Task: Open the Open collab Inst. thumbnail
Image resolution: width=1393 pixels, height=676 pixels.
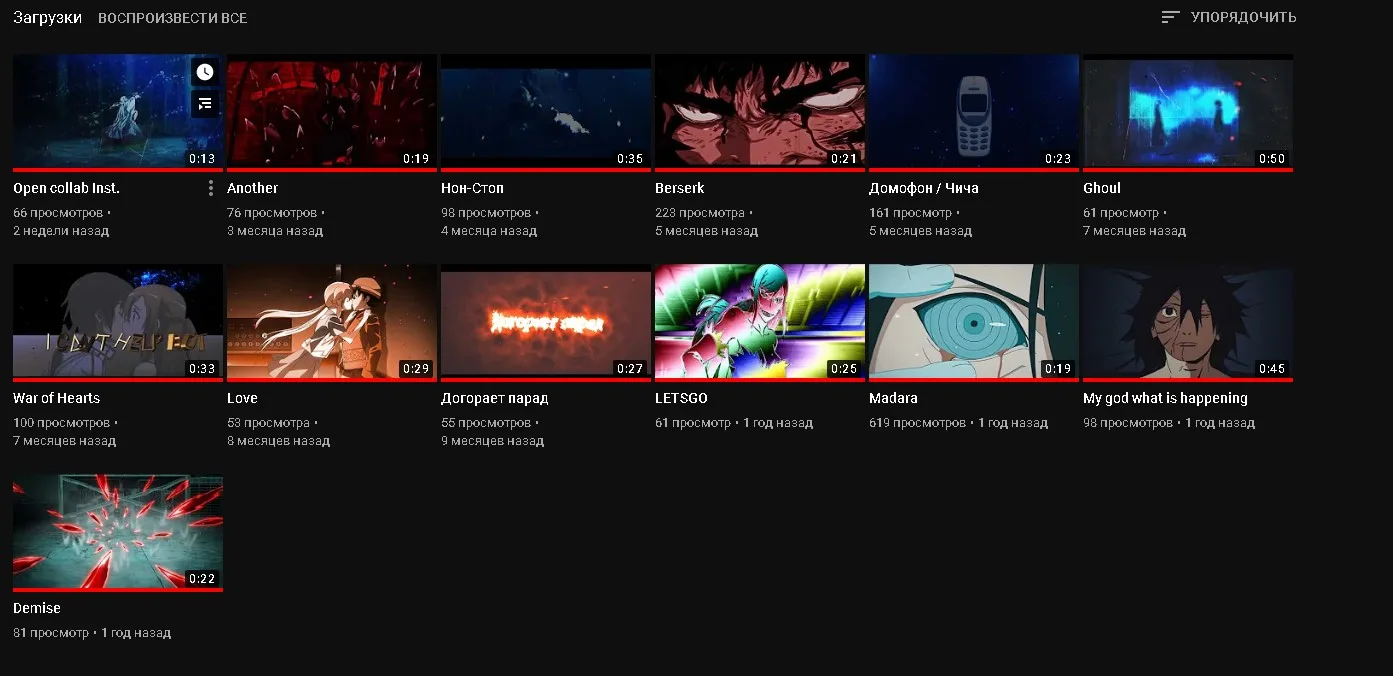Action: pyautogui.click(x=118, y=112)
